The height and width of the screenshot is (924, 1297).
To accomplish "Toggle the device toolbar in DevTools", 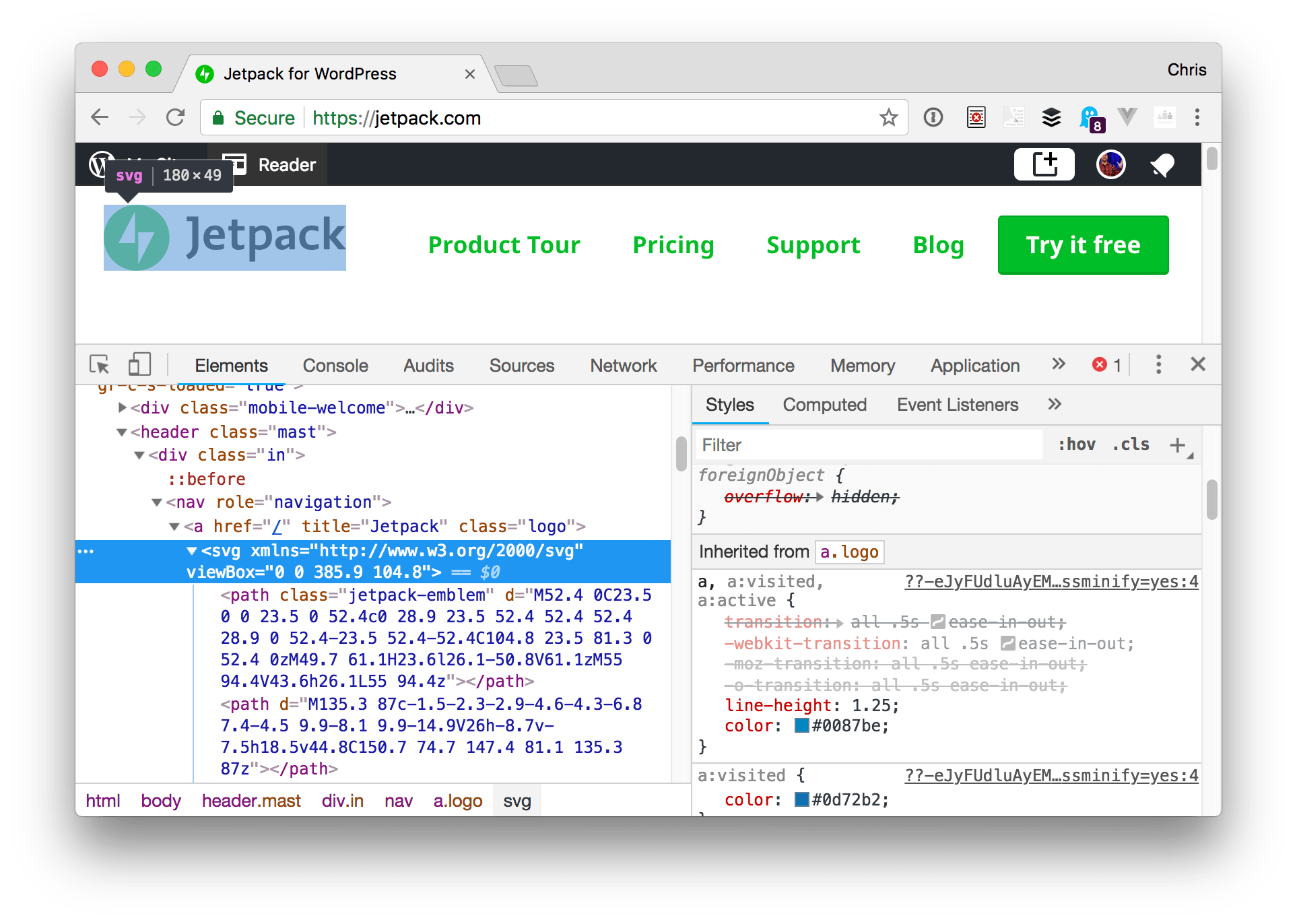I will (139, 364).
